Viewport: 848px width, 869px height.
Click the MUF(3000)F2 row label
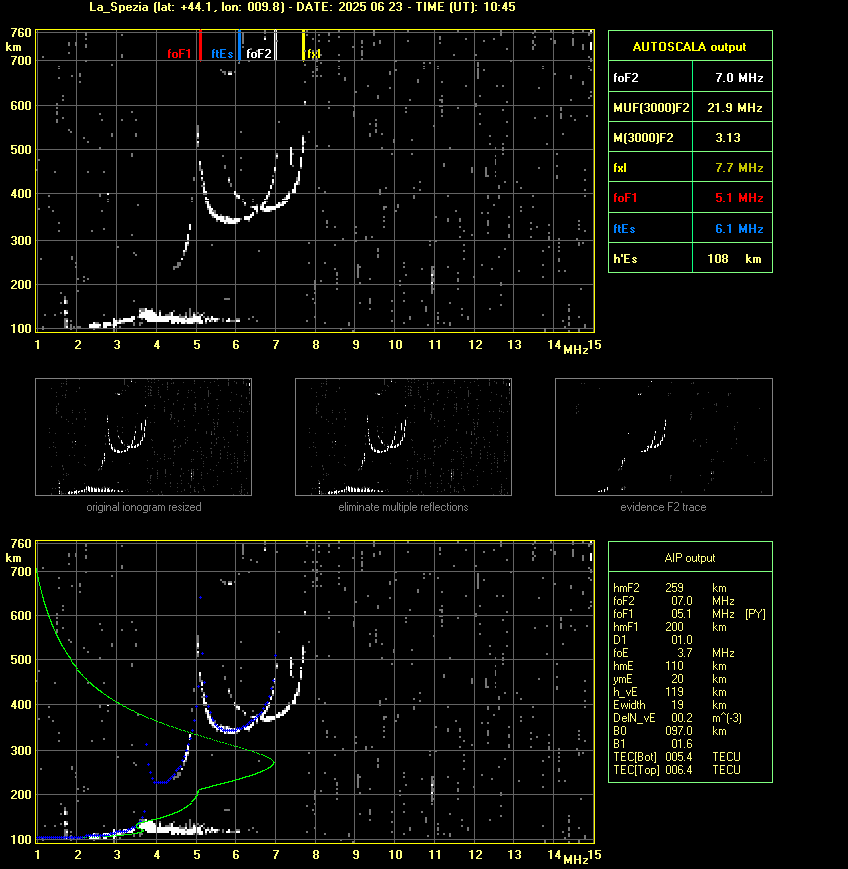tap(651, 108)
